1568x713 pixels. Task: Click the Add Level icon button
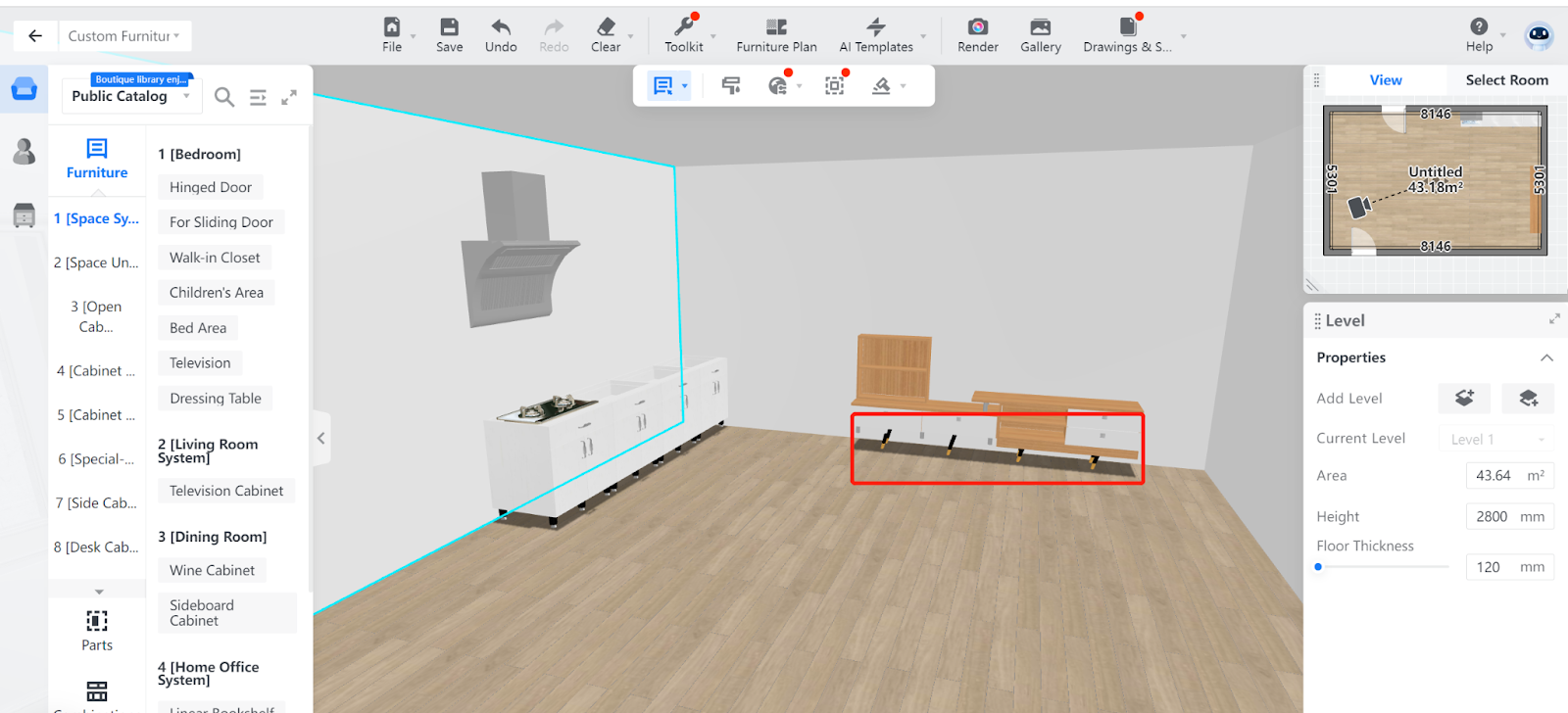[1464, 398]
